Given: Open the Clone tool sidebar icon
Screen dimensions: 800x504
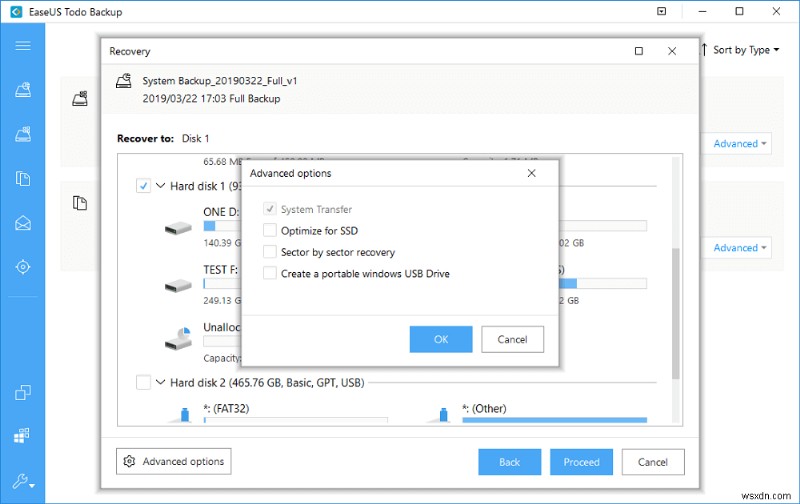Looking at the screenshot, I should [x=22, y=392].
